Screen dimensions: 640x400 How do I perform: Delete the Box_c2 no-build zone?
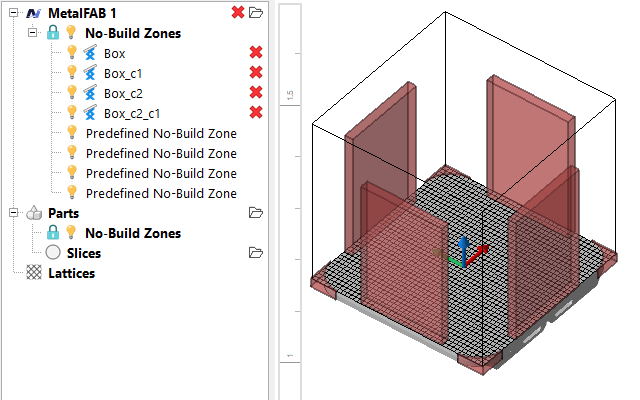(x=256, y=92)
